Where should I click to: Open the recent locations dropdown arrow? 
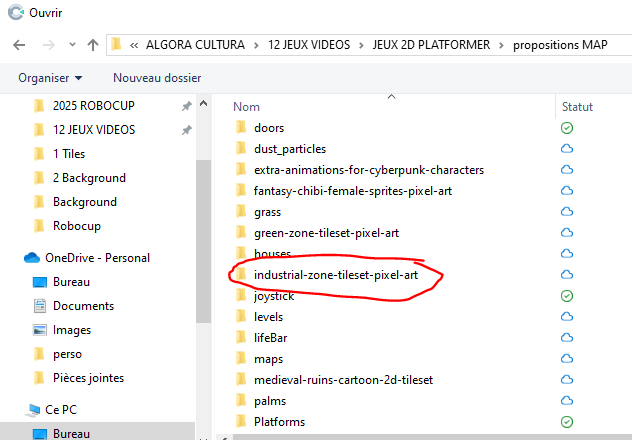pos(72,45)
